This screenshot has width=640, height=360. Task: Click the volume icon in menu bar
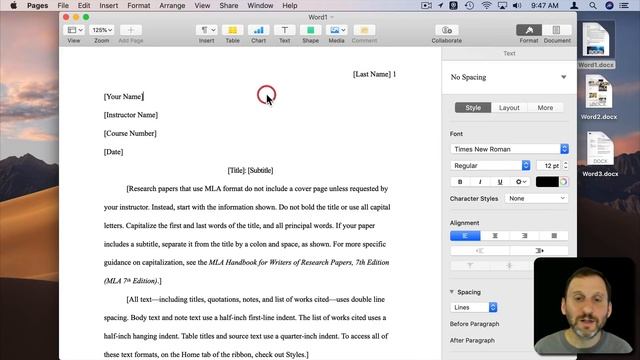pos(517,6)
